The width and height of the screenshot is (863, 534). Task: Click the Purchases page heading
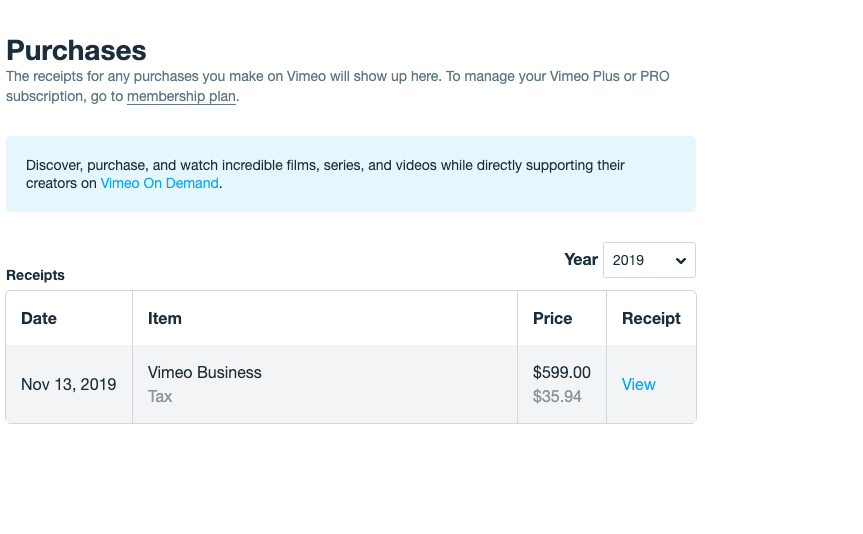tap(77, 51)
